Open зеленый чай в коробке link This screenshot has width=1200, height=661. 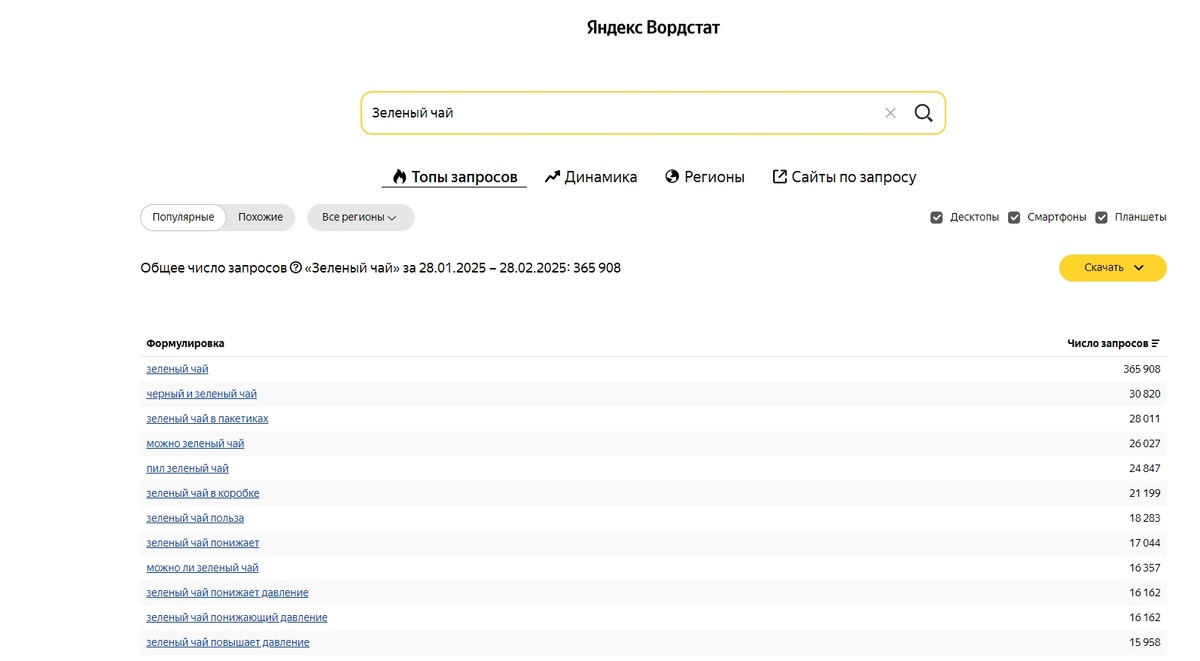pos(203,493)
